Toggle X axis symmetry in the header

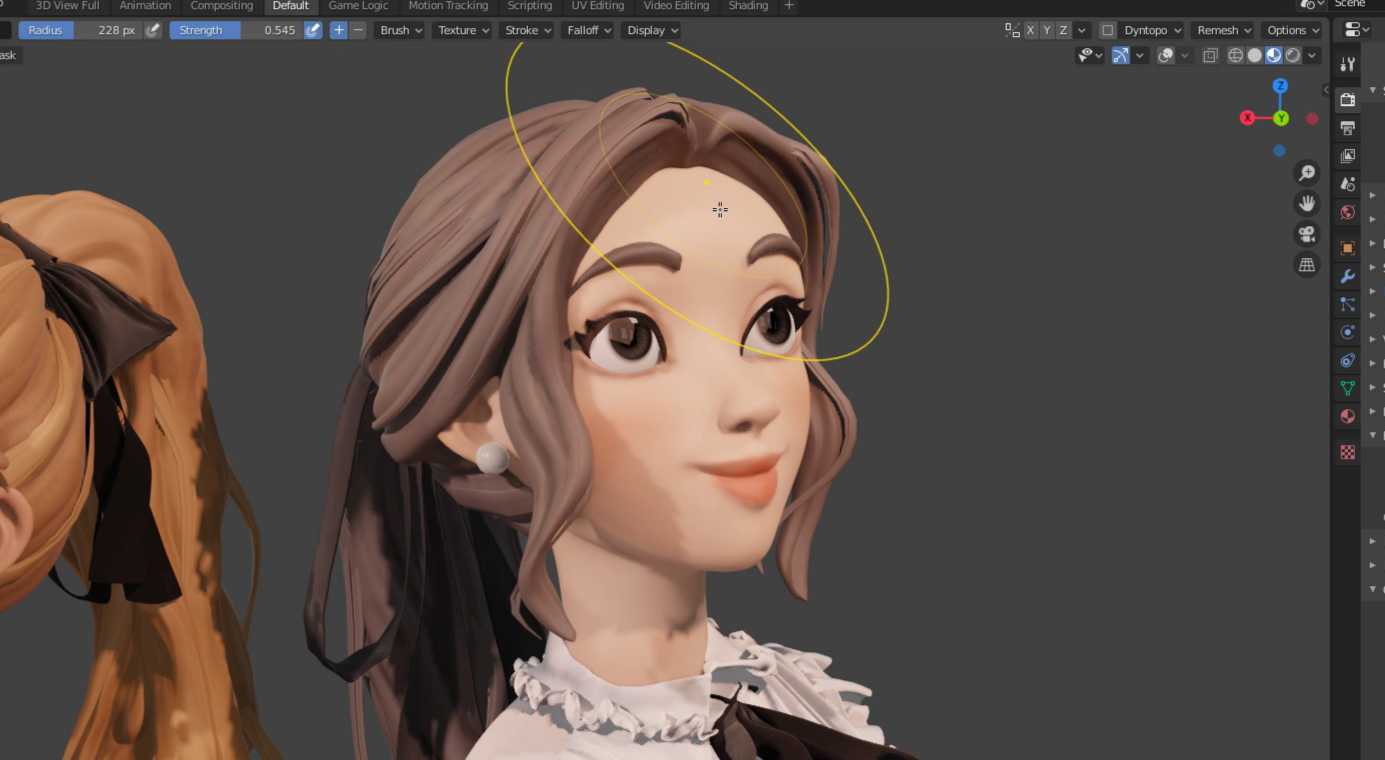tap(1030, 30)
